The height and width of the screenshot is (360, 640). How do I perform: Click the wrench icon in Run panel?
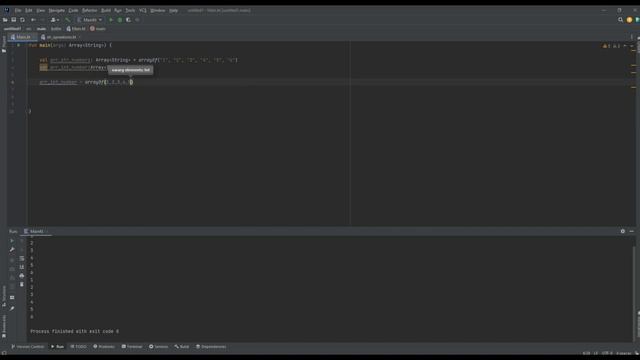coord(12,249)
